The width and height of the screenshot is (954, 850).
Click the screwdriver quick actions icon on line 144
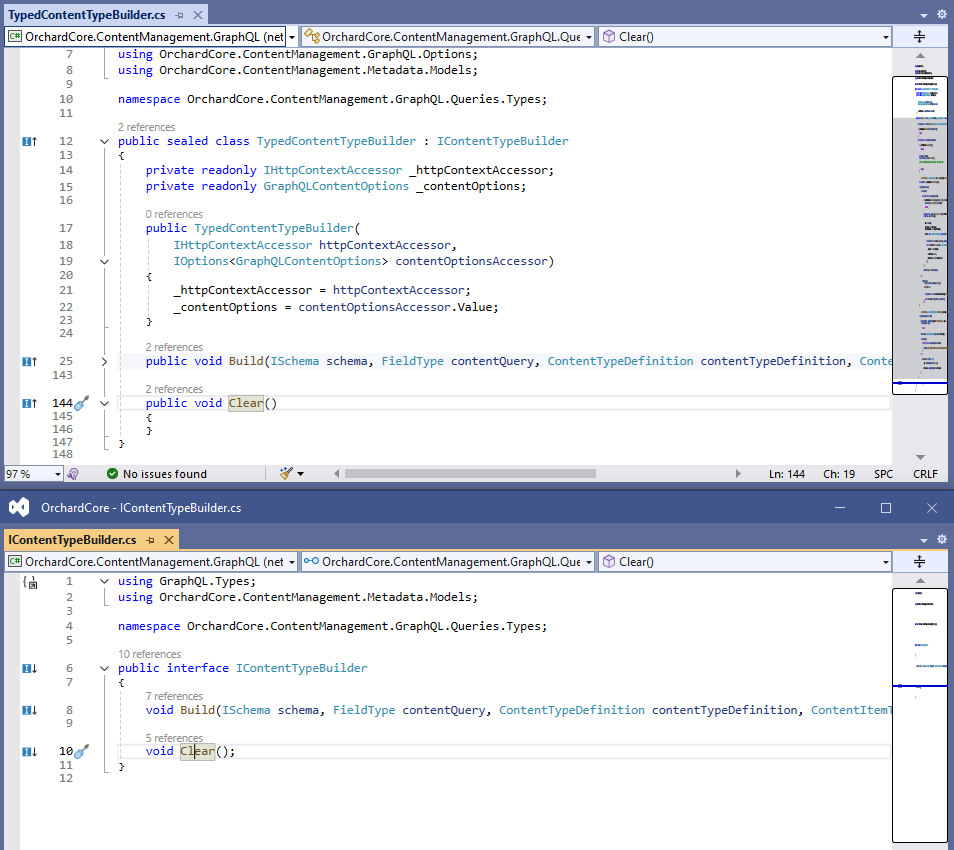click(82, 402)
